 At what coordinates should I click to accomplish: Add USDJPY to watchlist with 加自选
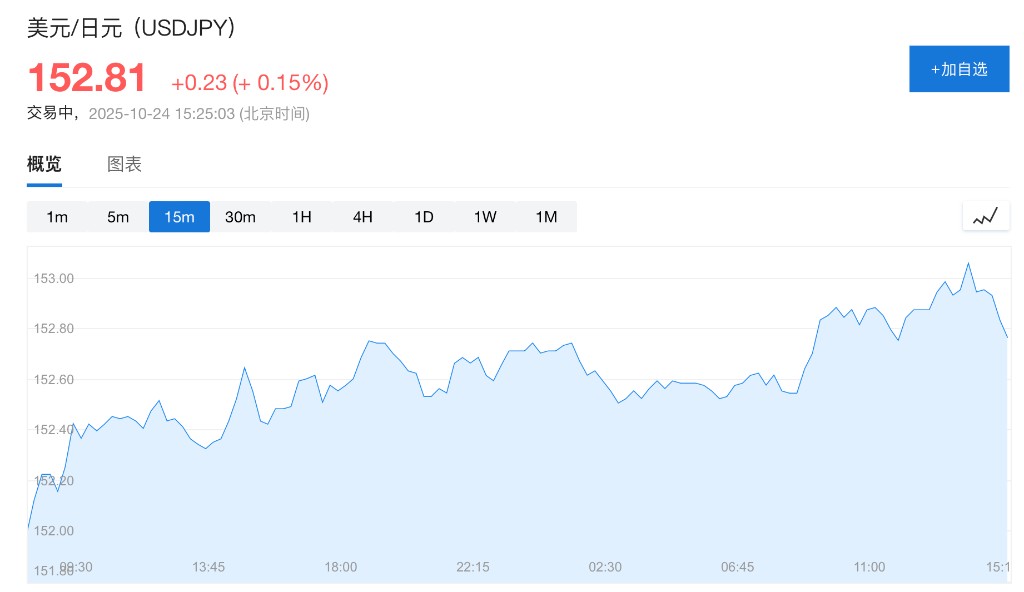[958, 69]
